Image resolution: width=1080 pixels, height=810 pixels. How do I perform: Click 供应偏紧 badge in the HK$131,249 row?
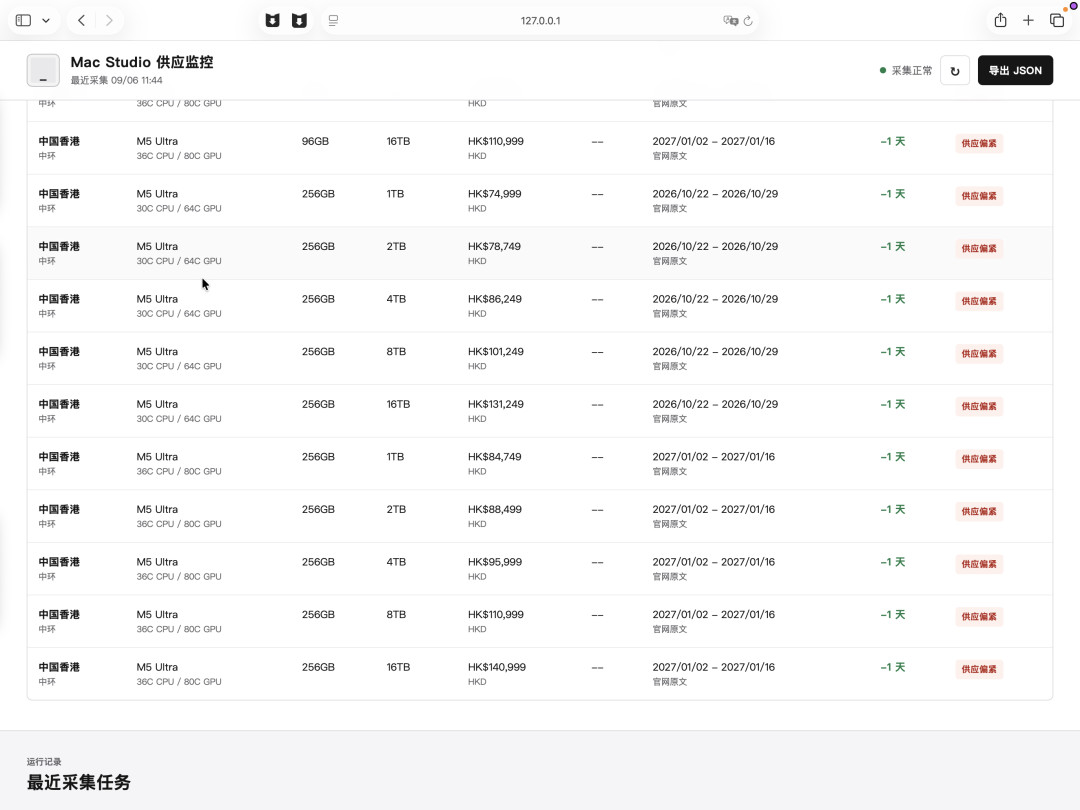coord(979,406)
